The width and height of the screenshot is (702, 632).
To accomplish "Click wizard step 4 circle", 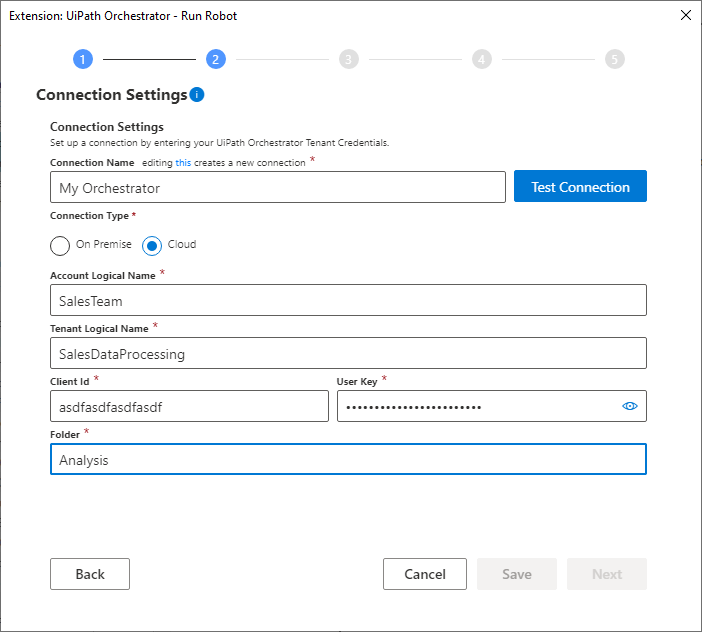I will pos(482,59).
